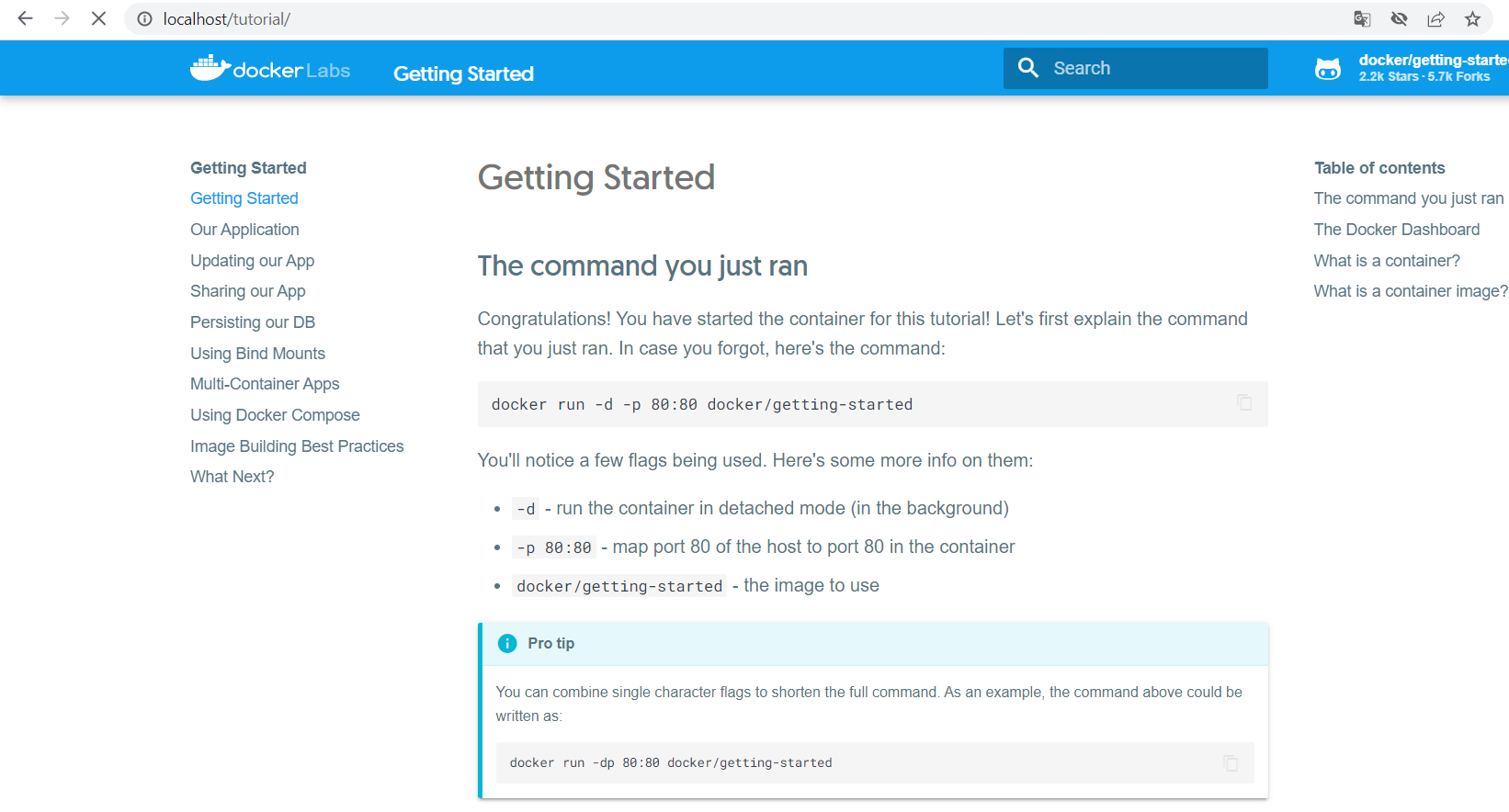The width and height of the screenshot is (1509, 812).
Task: Click the bold Getting Started sidebar title
Action: pos(248,168)
